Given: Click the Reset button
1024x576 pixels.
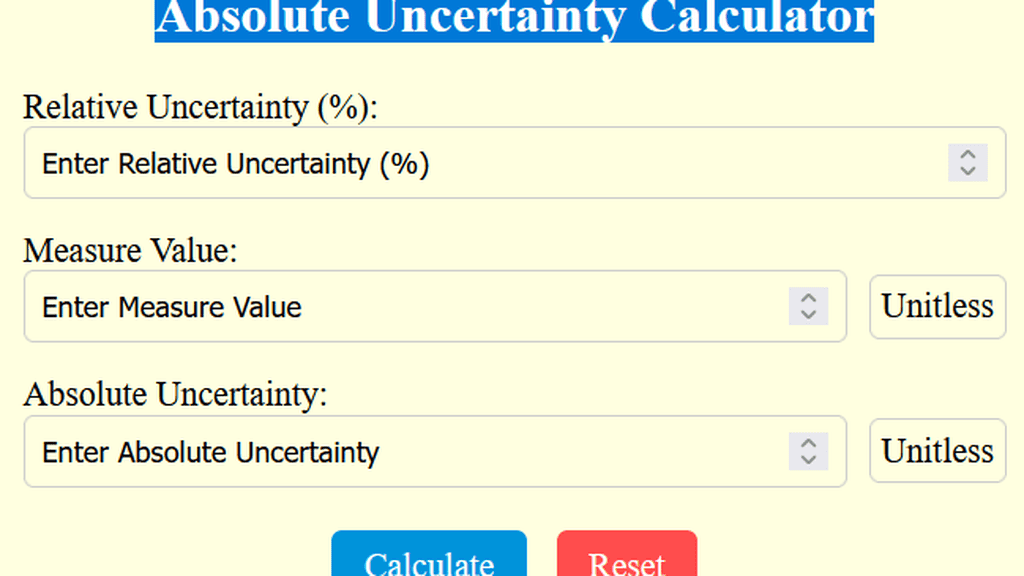Looking at the screenshot, I should coord(626,560).
